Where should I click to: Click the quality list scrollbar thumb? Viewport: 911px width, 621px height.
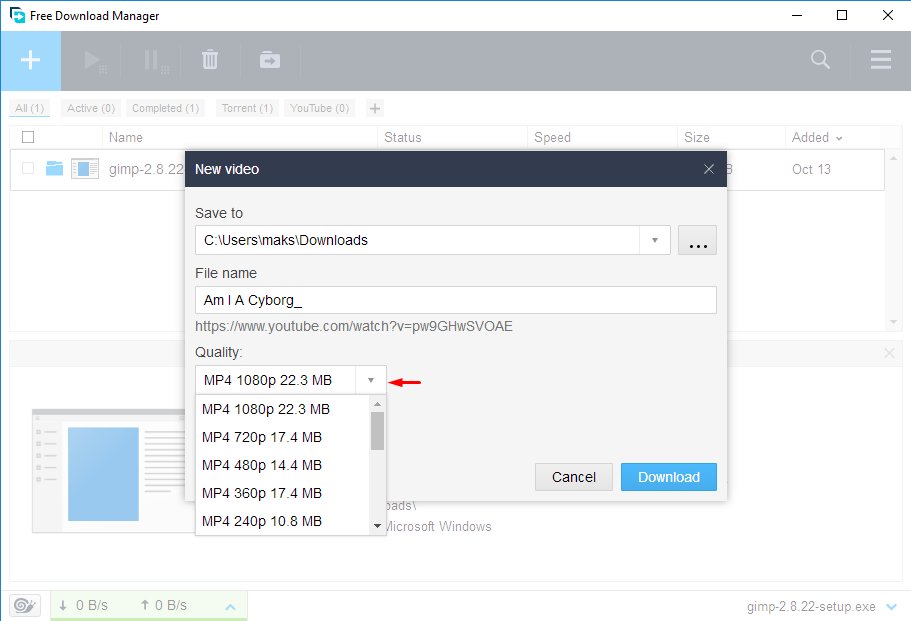pyautogui.click(x=377, y=431)
